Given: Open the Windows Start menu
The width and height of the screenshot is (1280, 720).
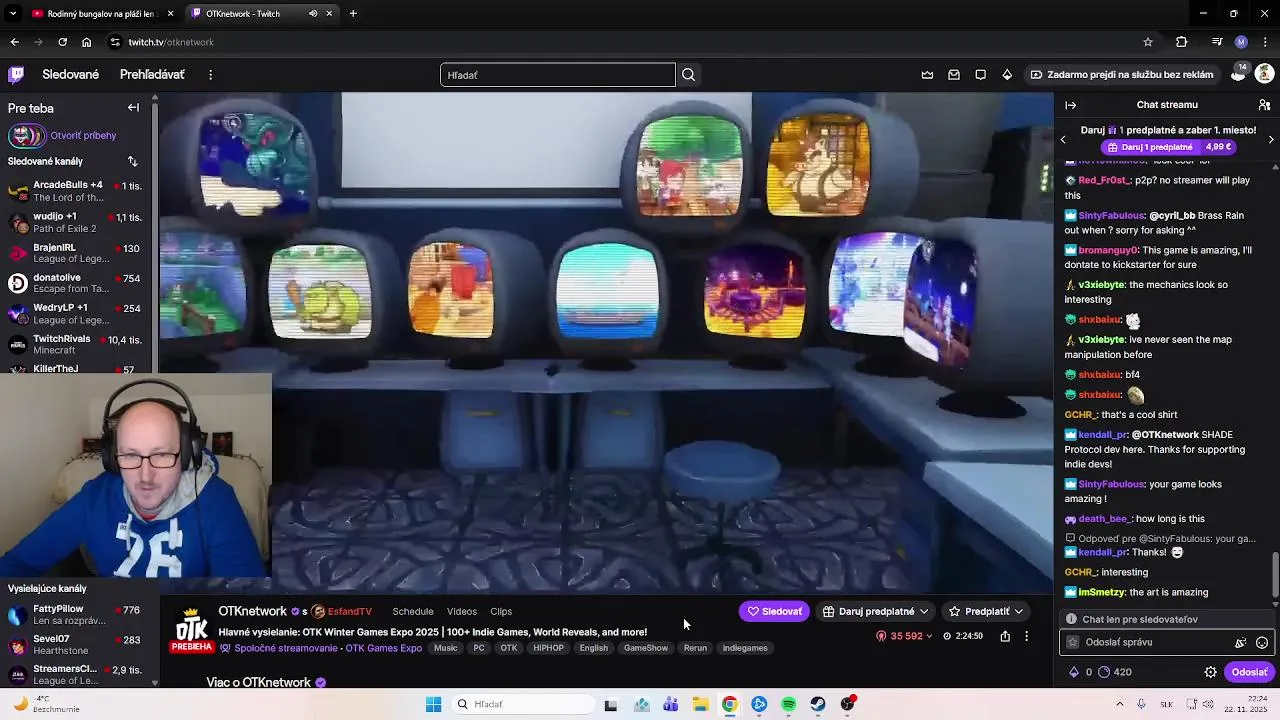Looking at the screenshot, I should (433, 704).
